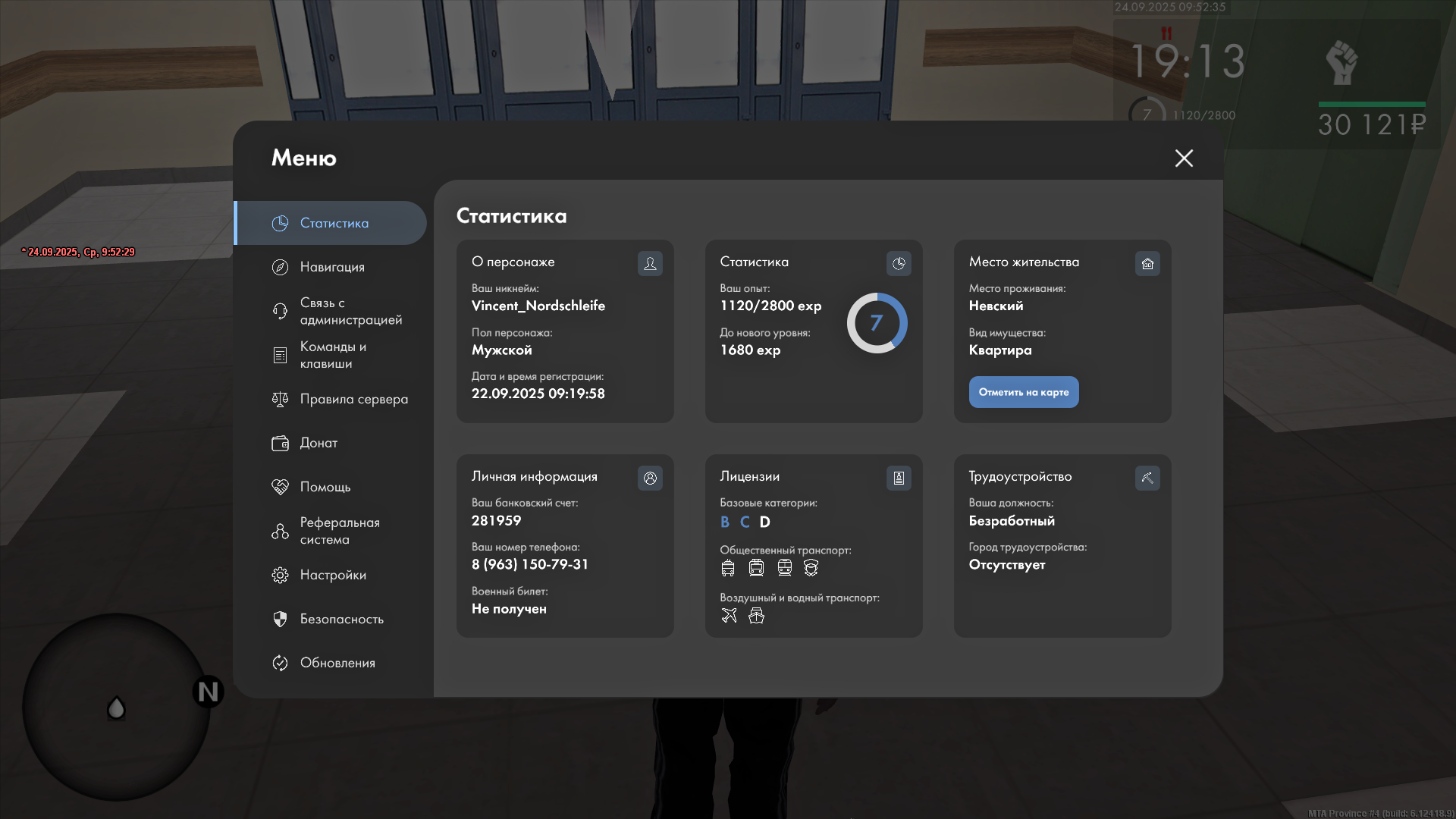Open Правила сервера section

pyautogui.click(x=353, y=399)
